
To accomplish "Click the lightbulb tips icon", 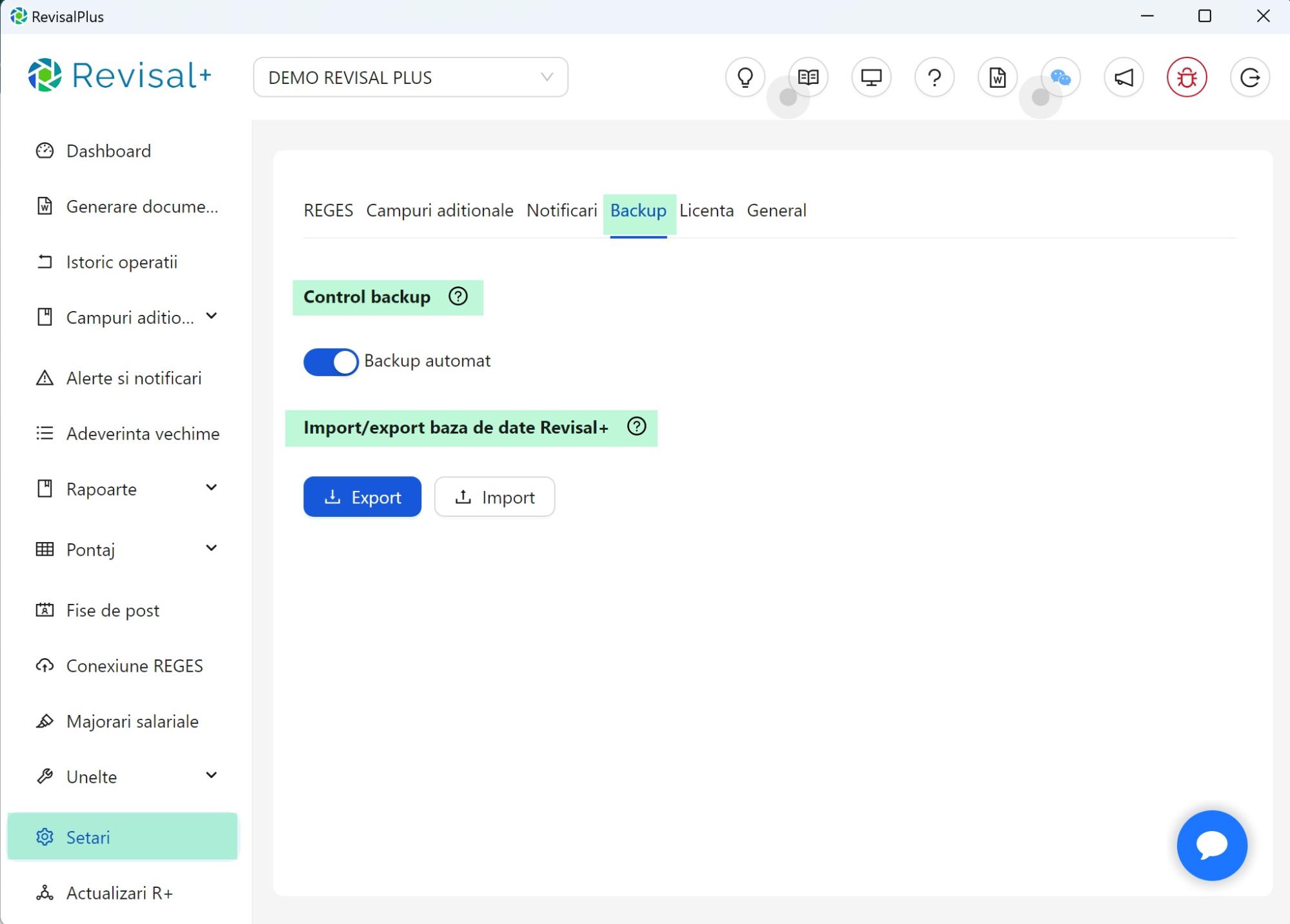I will pos(745,77).
